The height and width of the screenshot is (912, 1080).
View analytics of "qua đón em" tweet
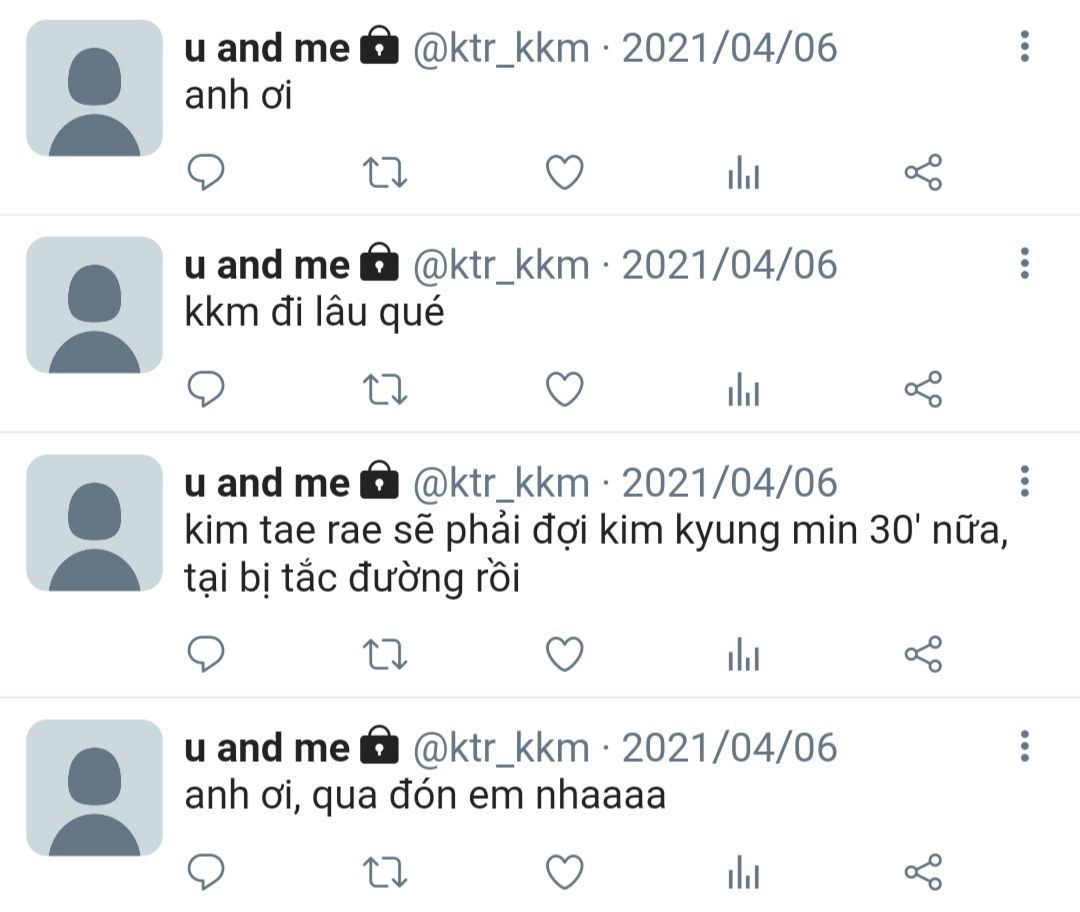[x=744, y=871]
